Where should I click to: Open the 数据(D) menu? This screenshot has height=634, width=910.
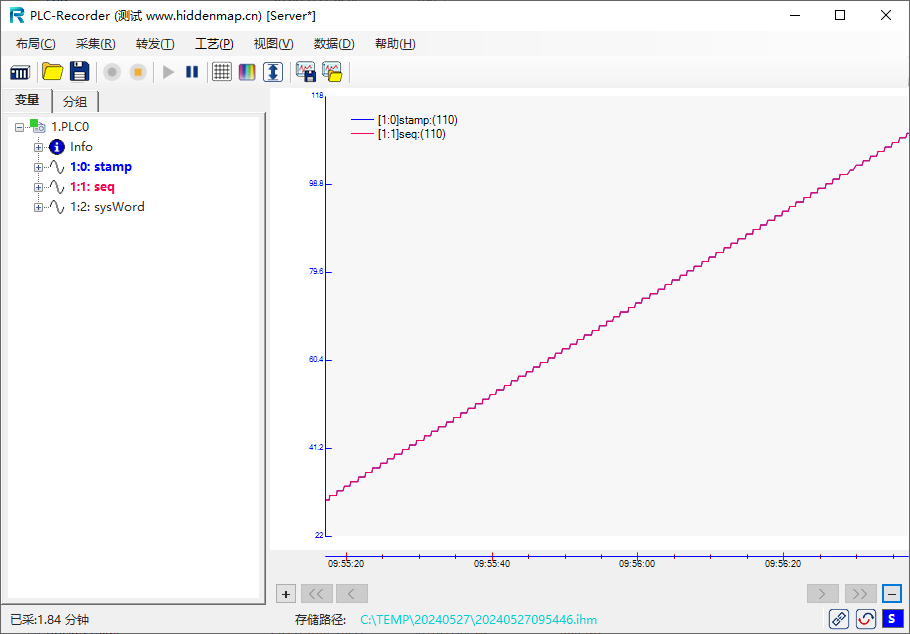(334, 44)
